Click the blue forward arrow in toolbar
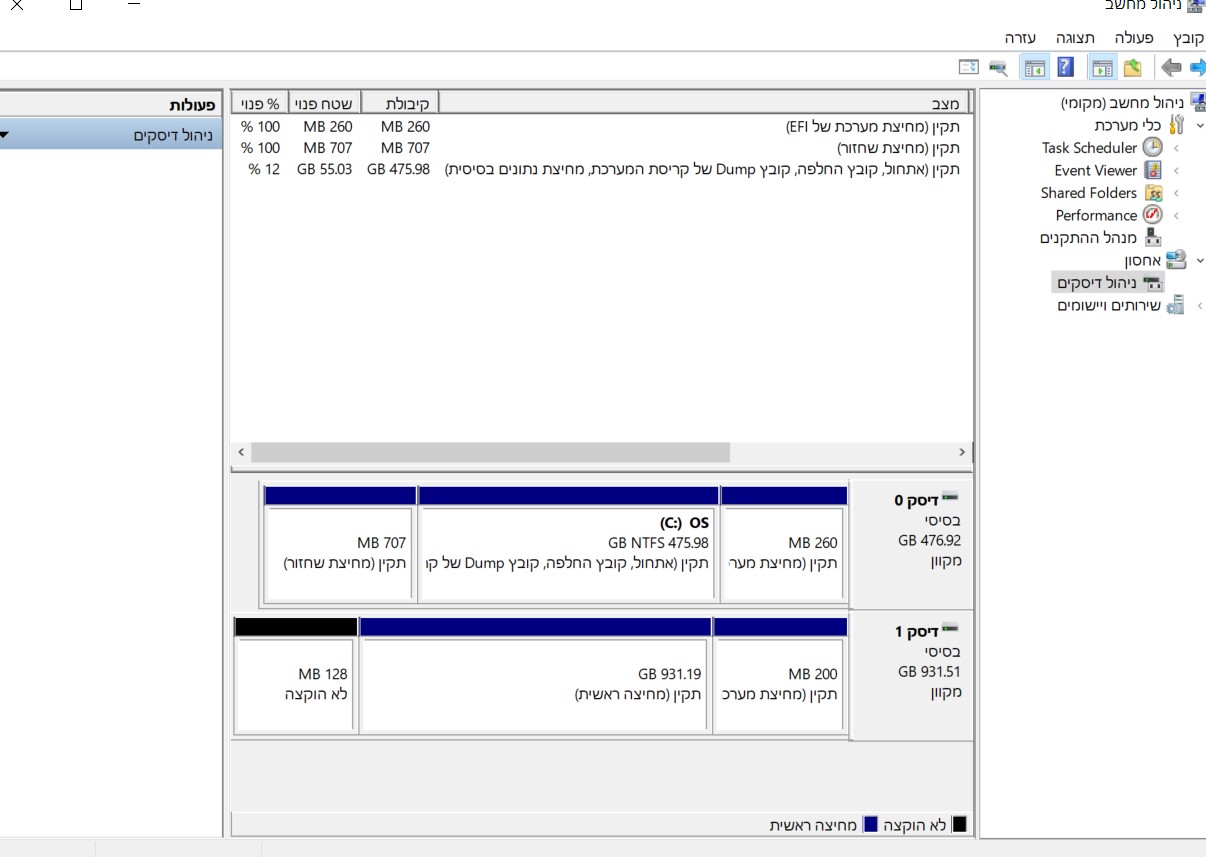The height and width of the screenshot is (857, 1206). 1196,68
